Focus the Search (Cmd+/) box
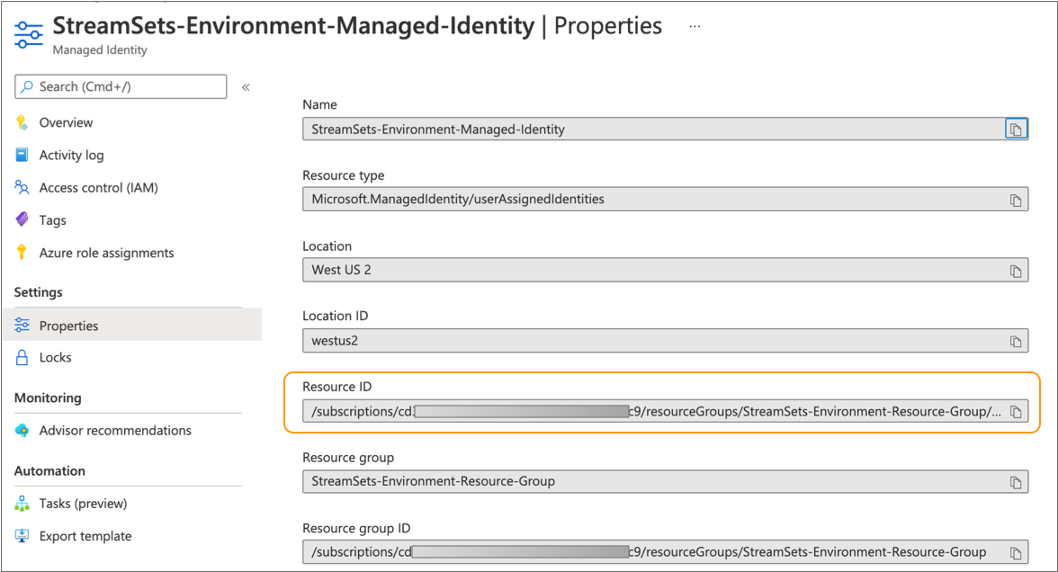 pos(121,86)
